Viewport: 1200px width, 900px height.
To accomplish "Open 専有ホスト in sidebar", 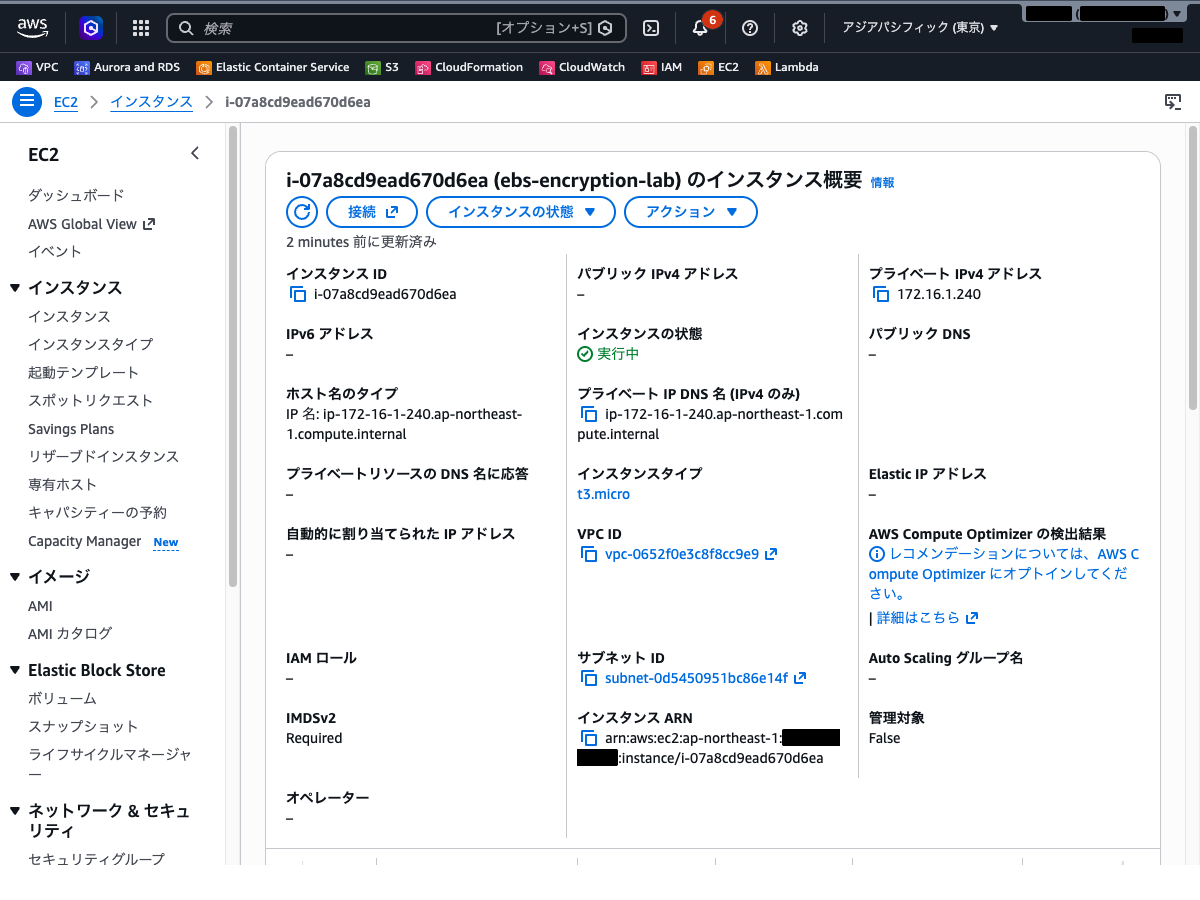I will coord(62,484).
